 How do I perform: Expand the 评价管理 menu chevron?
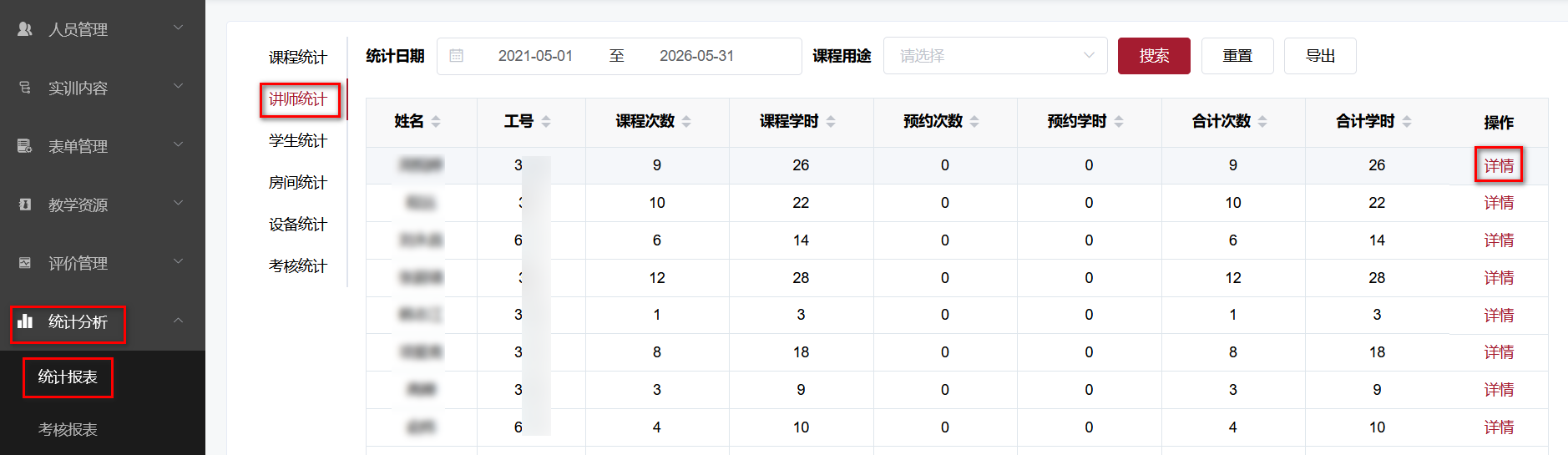click(178, 261)
